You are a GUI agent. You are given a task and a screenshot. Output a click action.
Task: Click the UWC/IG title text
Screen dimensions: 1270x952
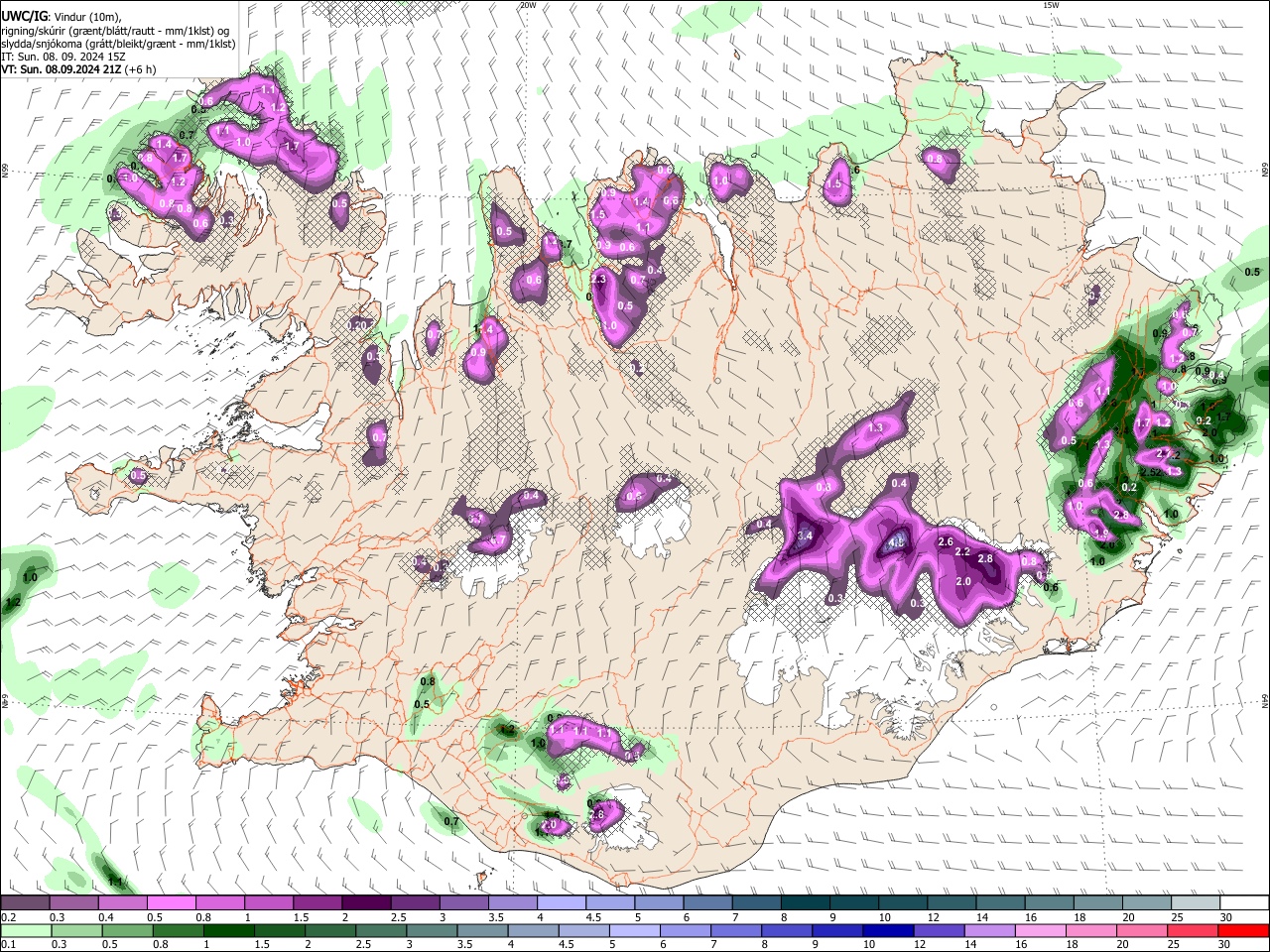coord(24,17)
